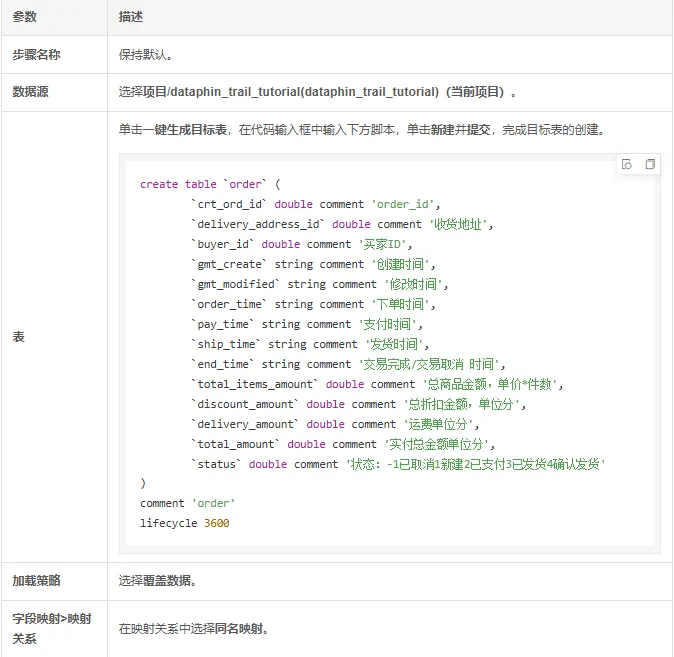The width and height of the screenshot is (674, 657).
Task: Click the '收货地址' comment string
Action: (x=458, y=224)
